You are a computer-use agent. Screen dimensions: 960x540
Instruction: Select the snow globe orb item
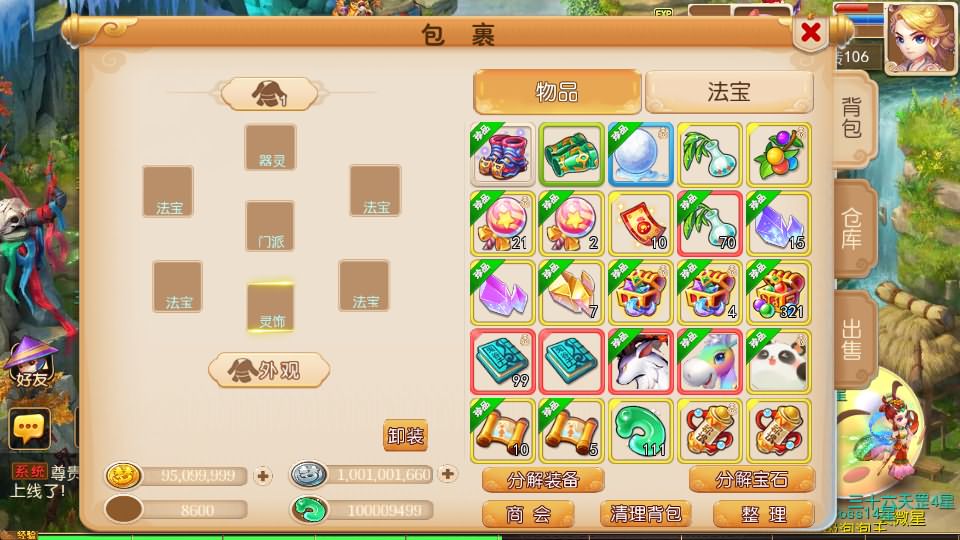(640, 155)
